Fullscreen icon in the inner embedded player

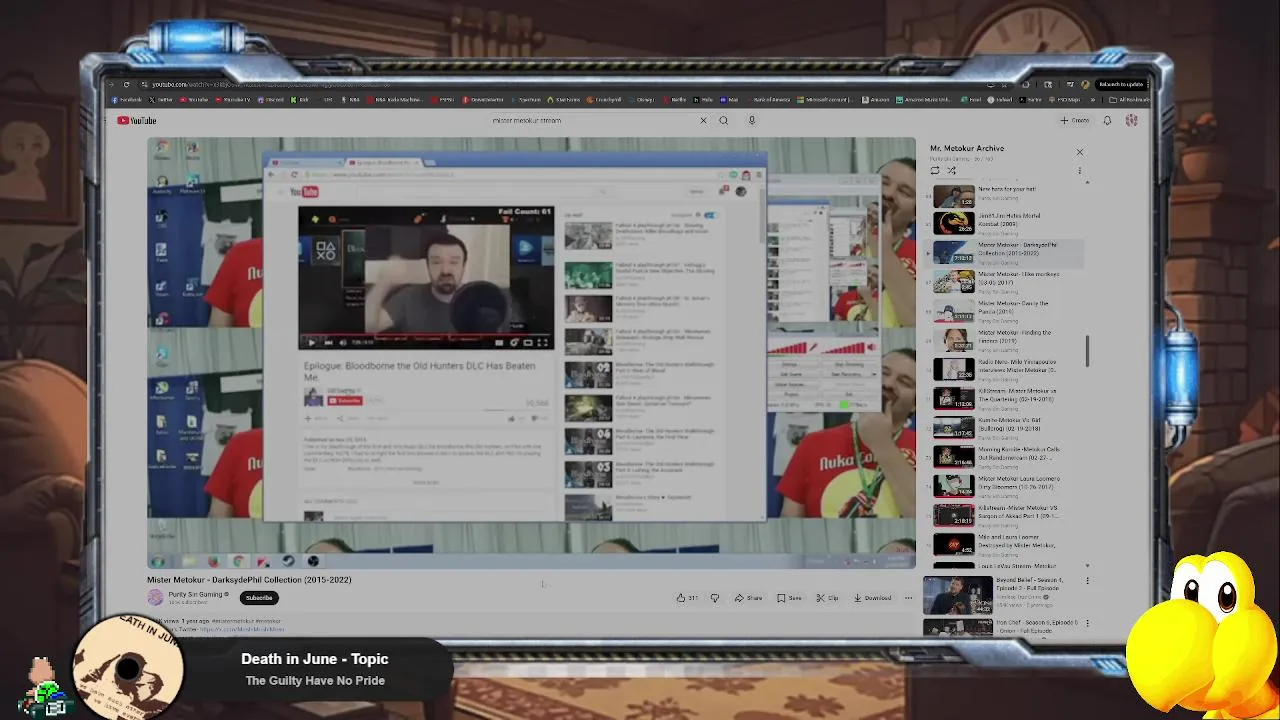[x=542, y=343]
